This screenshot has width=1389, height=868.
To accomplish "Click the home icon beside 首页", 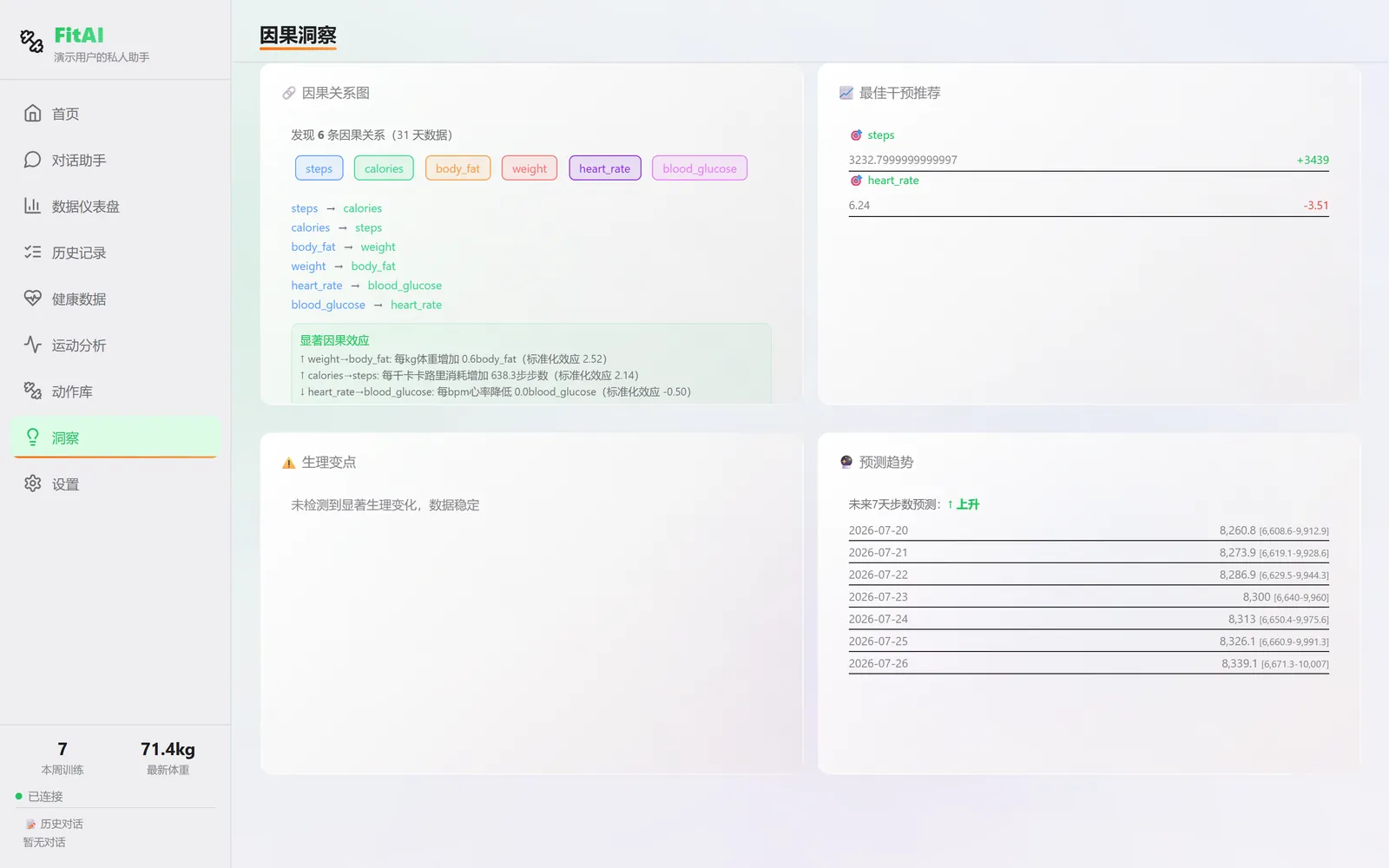I will click(33, 113).
